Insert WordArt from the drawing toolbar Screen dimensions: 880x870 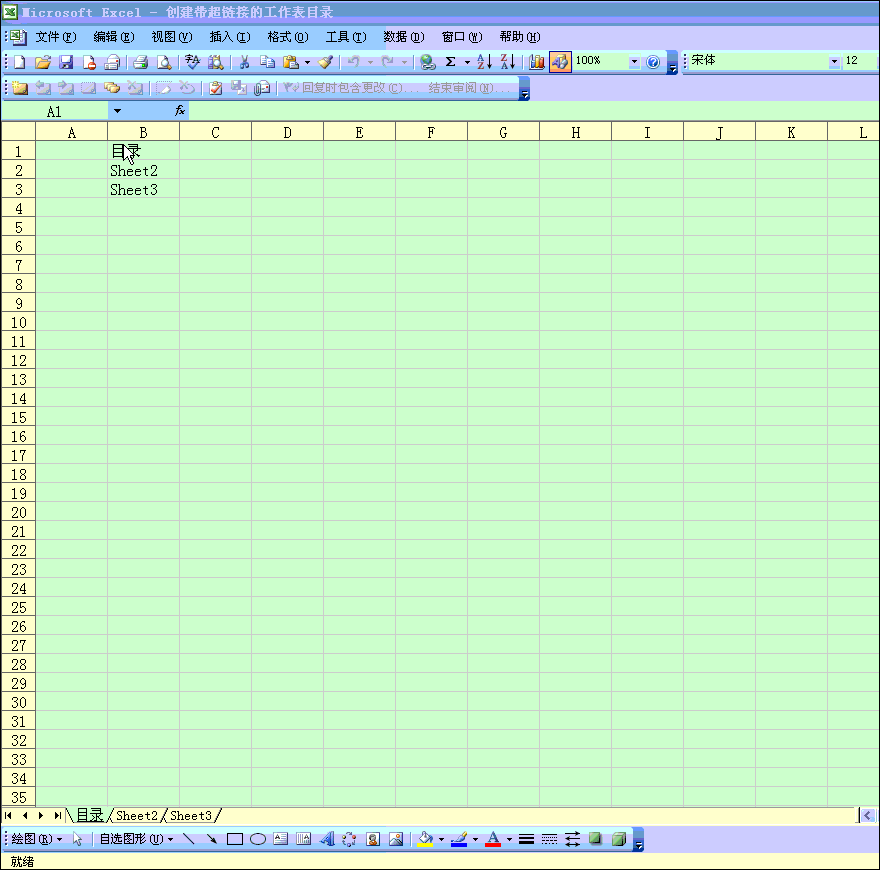pos(326,839)
